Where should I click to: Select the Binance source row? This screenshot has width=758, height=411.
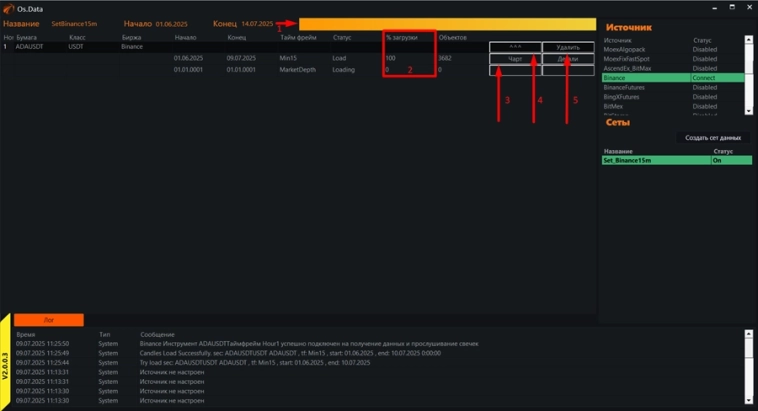point(673,78)
